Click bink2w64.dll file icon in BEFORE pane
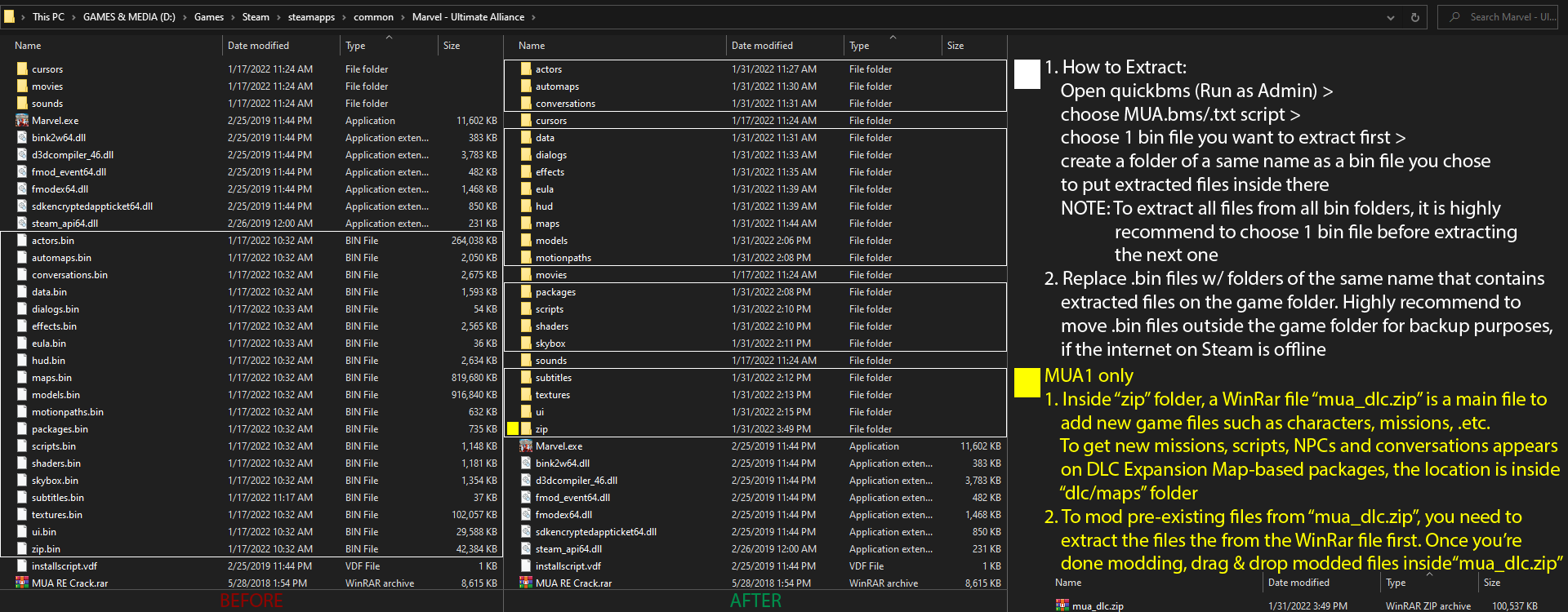 (22, 138)
